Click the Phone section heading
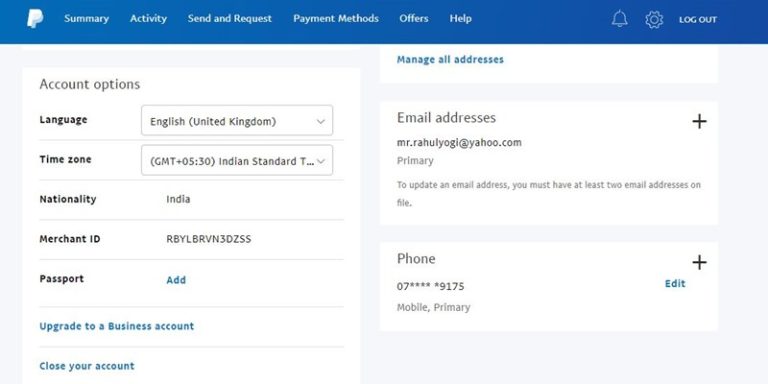The height and width of the screenshot is (384, 768). [x=416, y=259]
